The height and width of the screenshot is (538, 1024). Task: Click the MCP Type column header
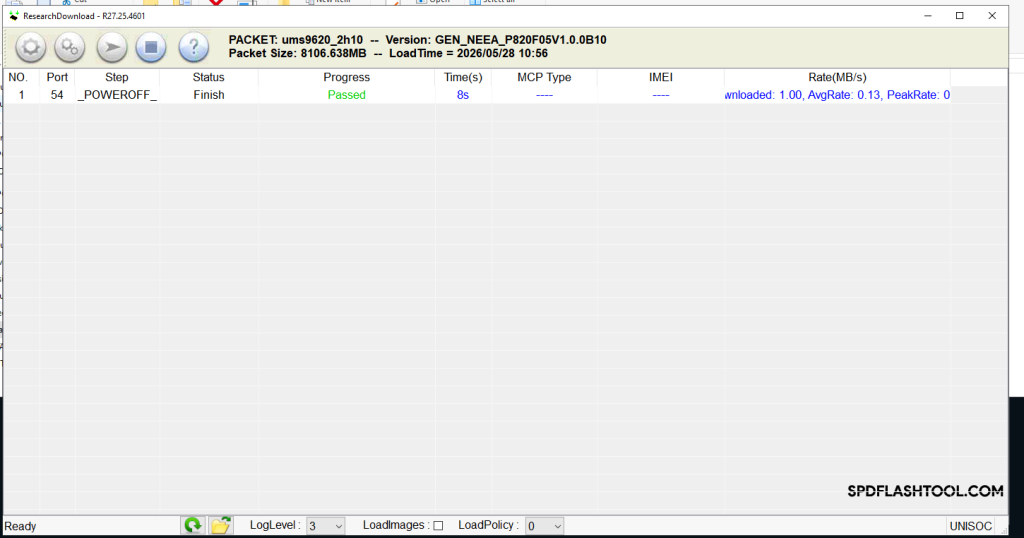[x=544, y=77]
